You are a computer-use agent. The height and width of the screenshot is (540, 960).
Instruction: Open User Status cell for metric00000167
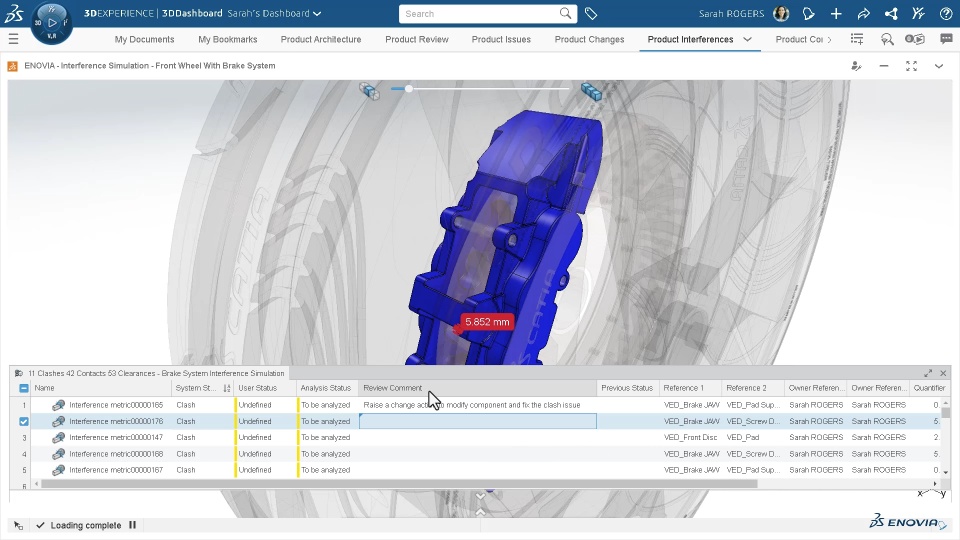(x=264, y=470)
